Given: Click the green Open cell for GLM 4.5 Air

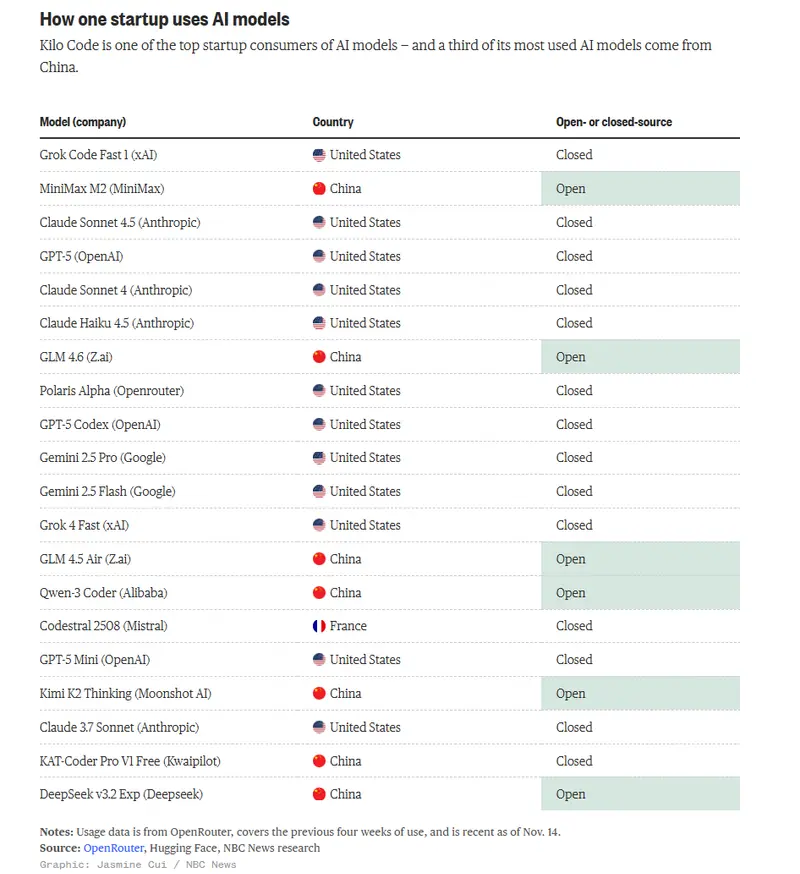Looking at the screenshot, I should [640, 559].
